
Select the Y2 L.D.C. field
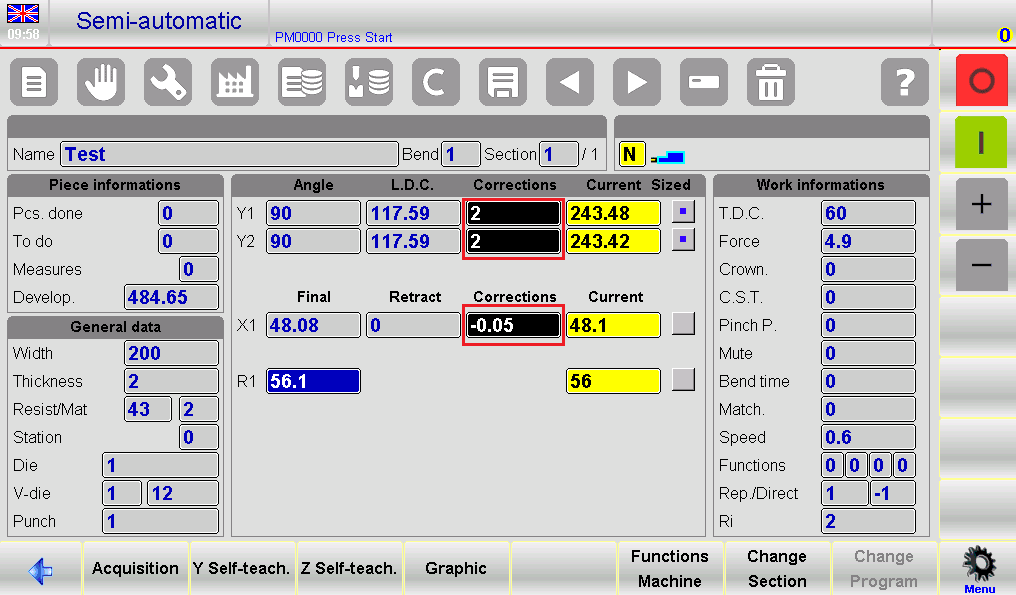click(x=413, y=241)
